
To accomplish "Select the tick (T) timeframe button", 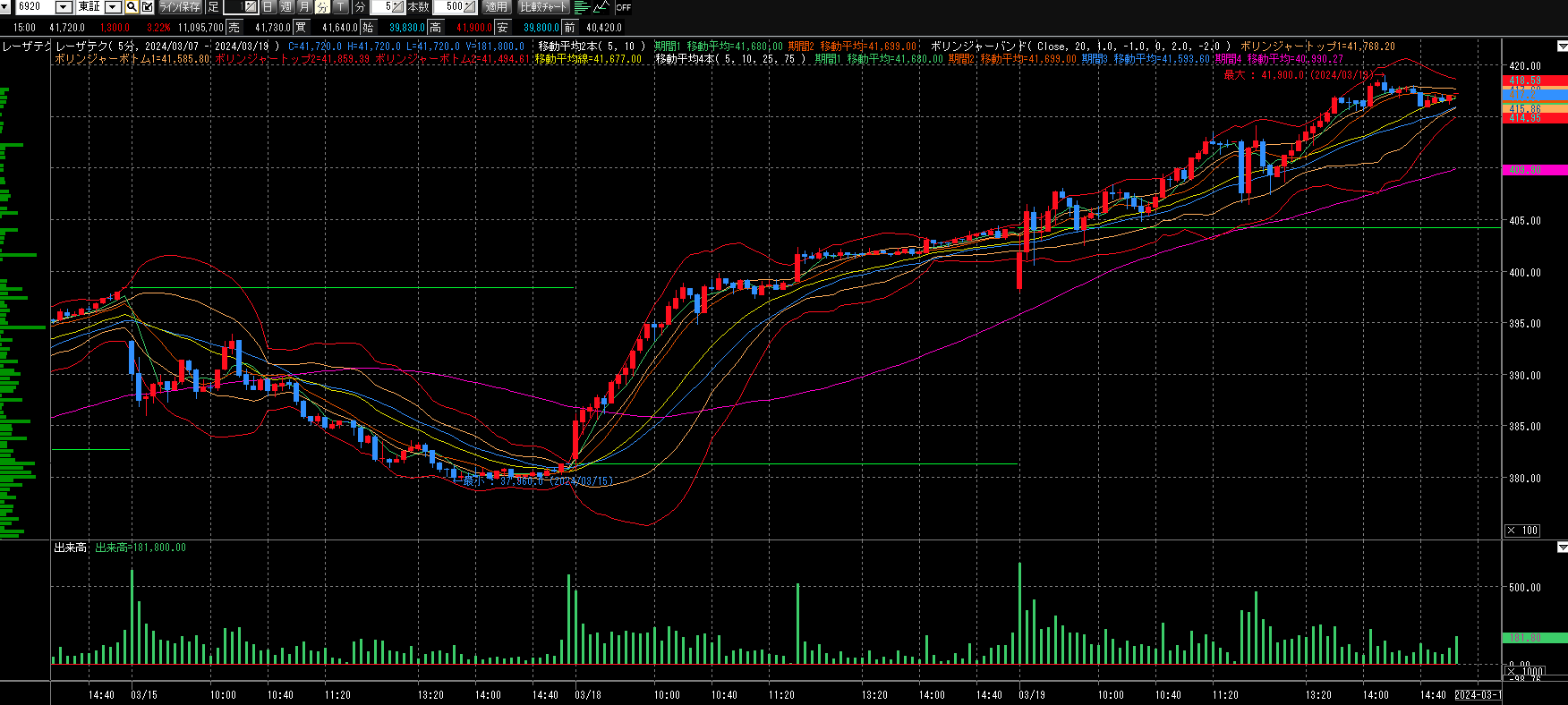I will click(340, 7).
